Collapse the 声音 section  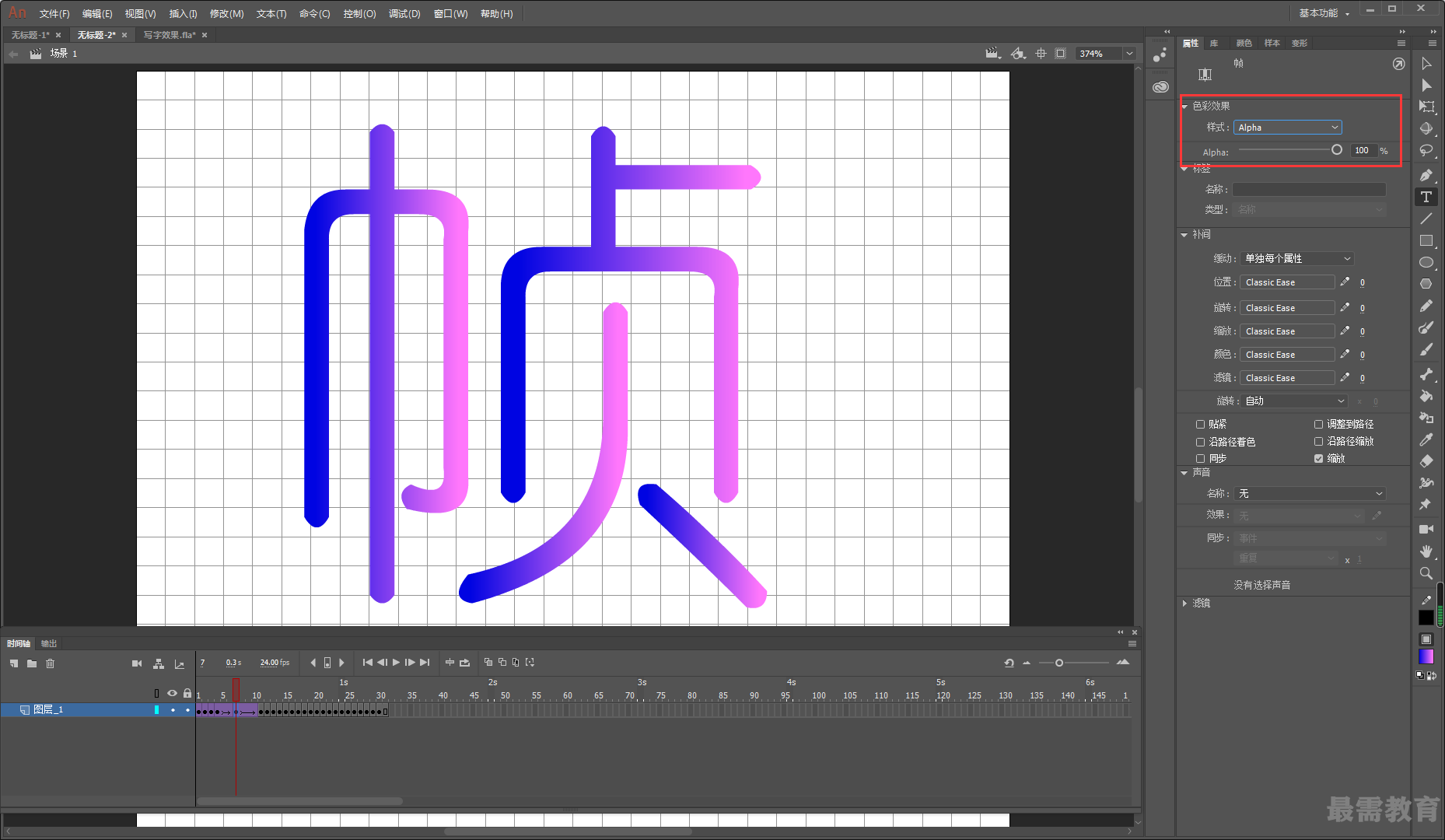coord(1184,473)
